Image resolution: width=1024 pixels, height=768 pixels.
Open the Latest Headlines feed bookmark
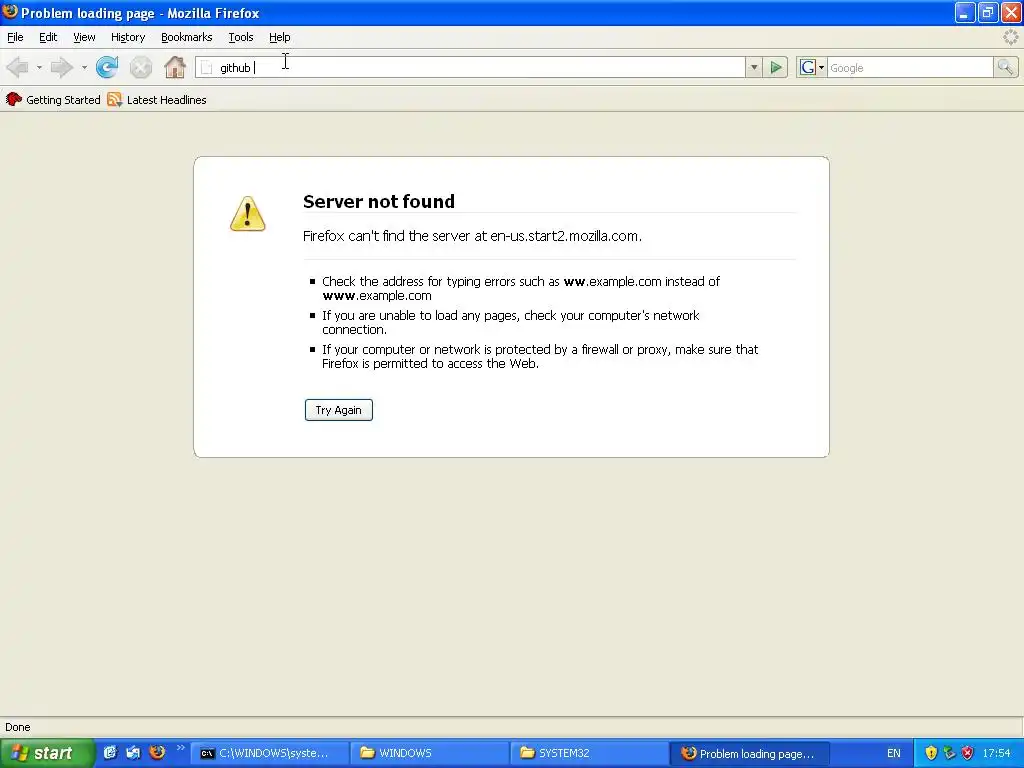(x=157, y=100)
